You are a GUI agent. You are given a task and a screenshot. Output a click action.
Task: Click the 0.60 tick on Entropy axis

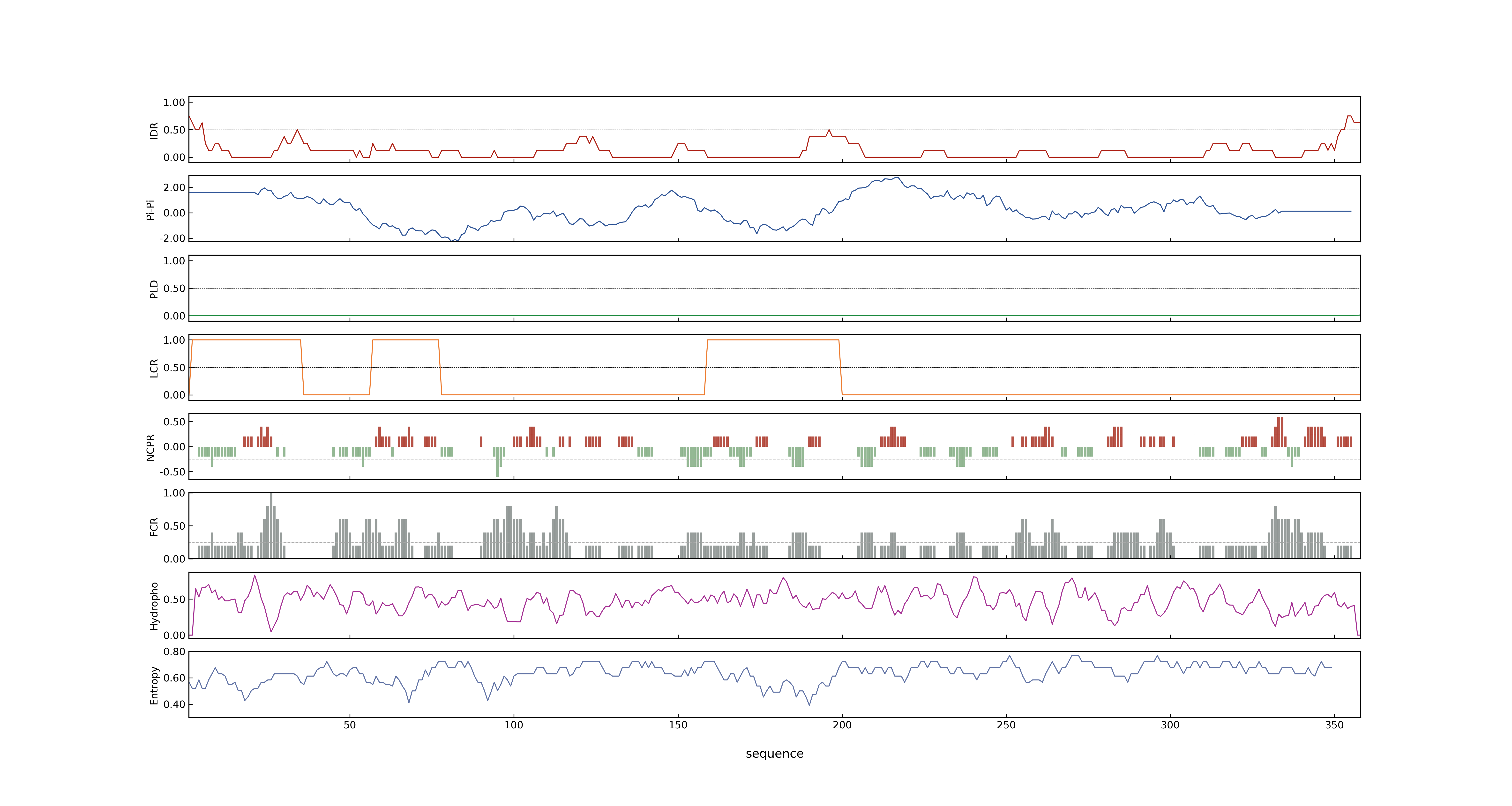click(174, 678)
